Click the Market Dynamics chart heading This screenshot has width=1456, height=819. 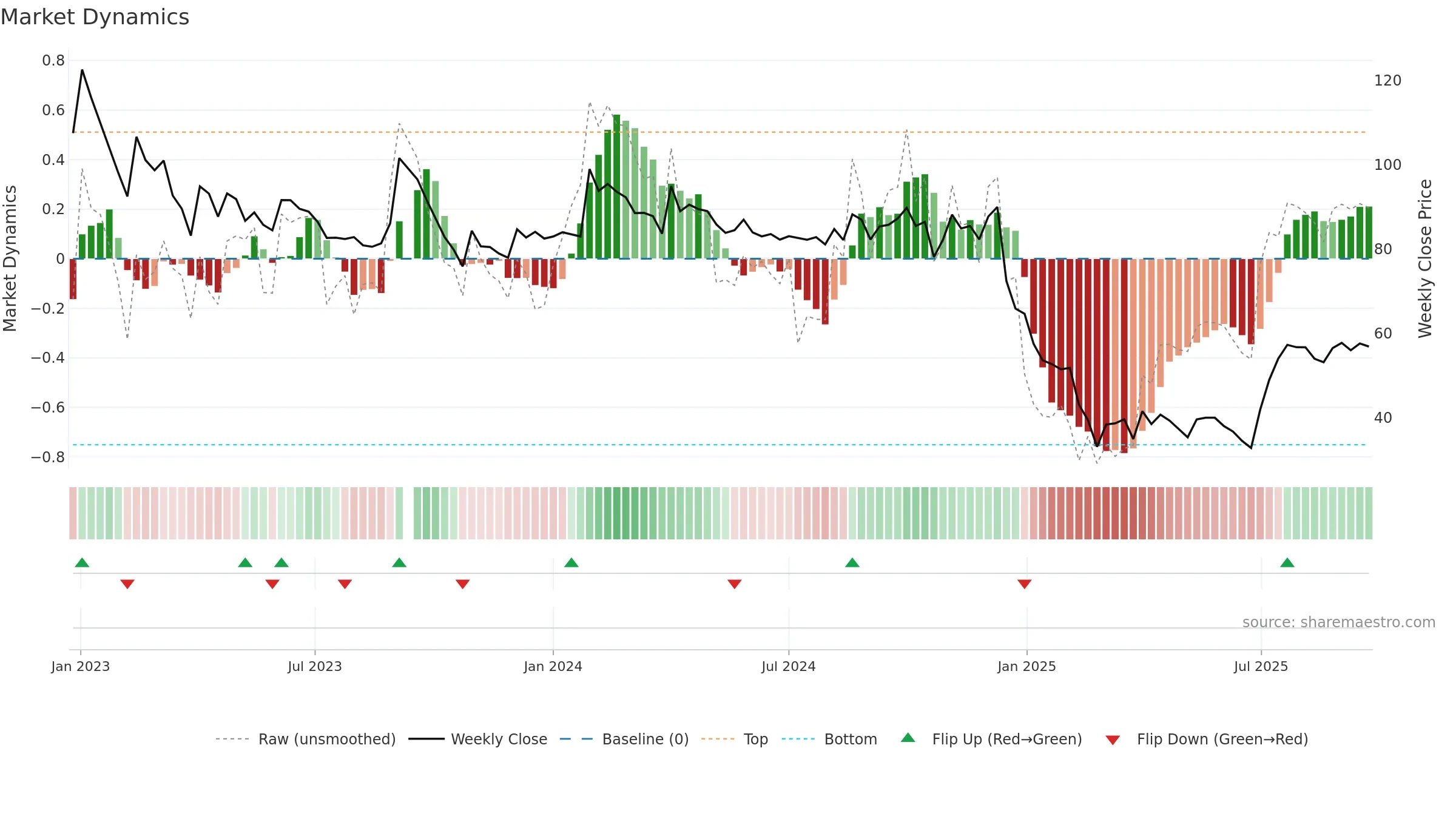click(95, 17)
